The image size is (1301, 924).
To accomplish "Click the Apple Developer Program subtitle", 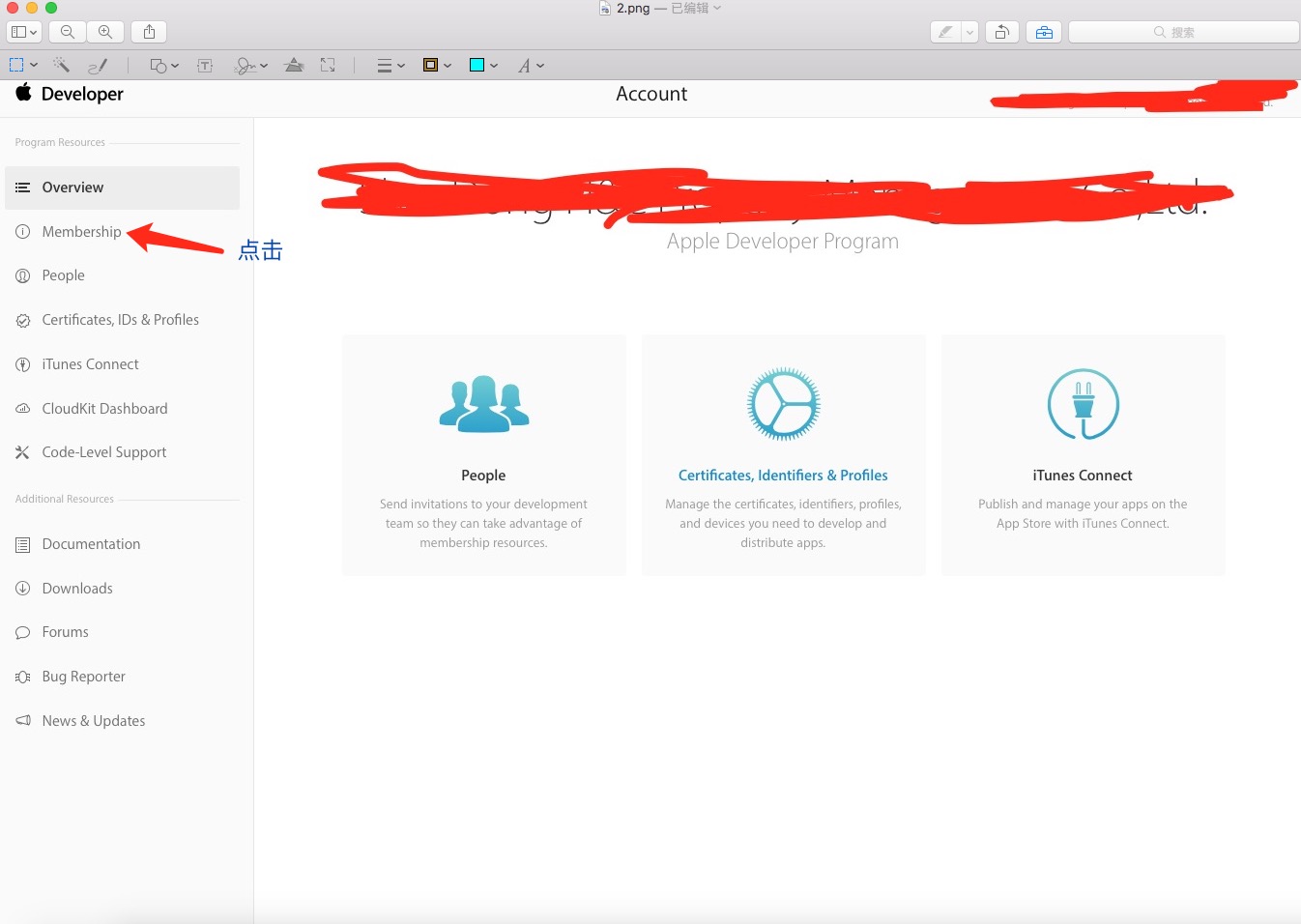I will 783,242.
